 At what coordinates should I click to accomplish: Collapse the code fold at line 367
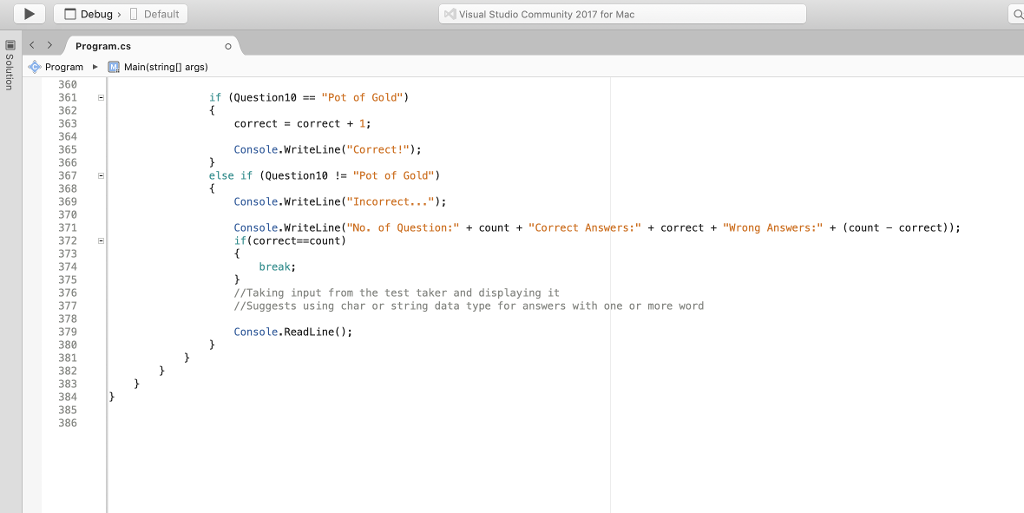coord(101,176)
